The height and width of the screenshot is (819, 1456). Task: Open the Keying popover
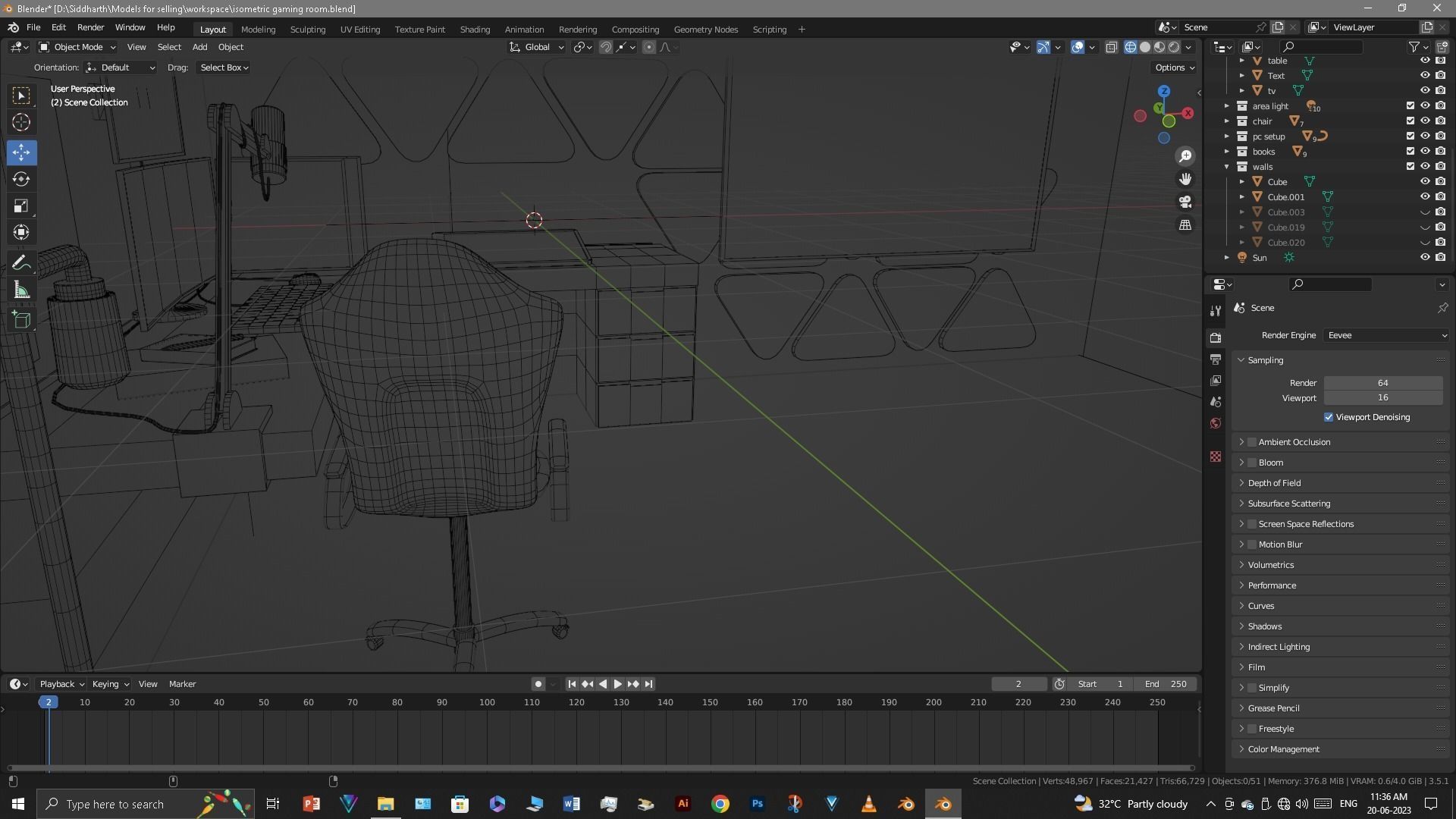(110, 684)
